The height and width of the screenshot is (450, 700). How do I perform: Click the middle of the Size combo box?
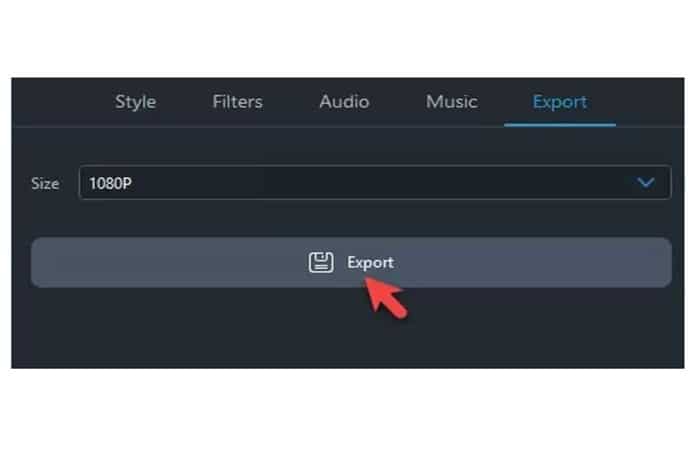tap(375, 183)
